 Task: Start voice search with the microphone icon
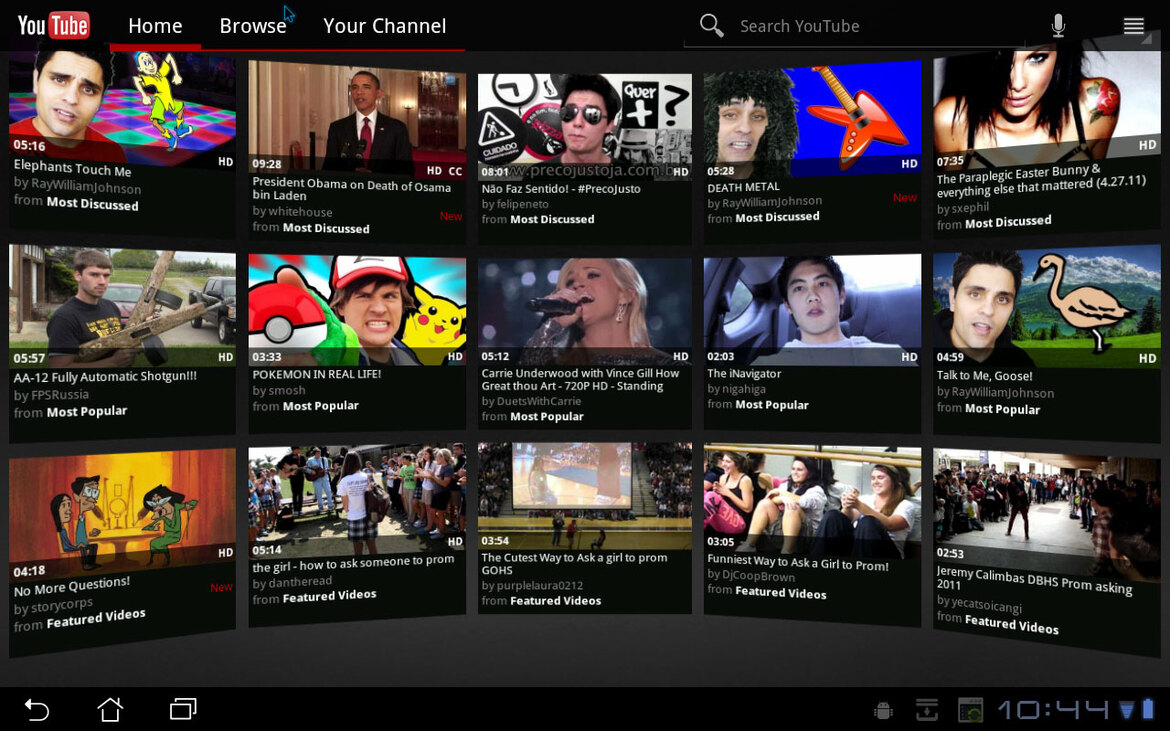[1058, 26]
